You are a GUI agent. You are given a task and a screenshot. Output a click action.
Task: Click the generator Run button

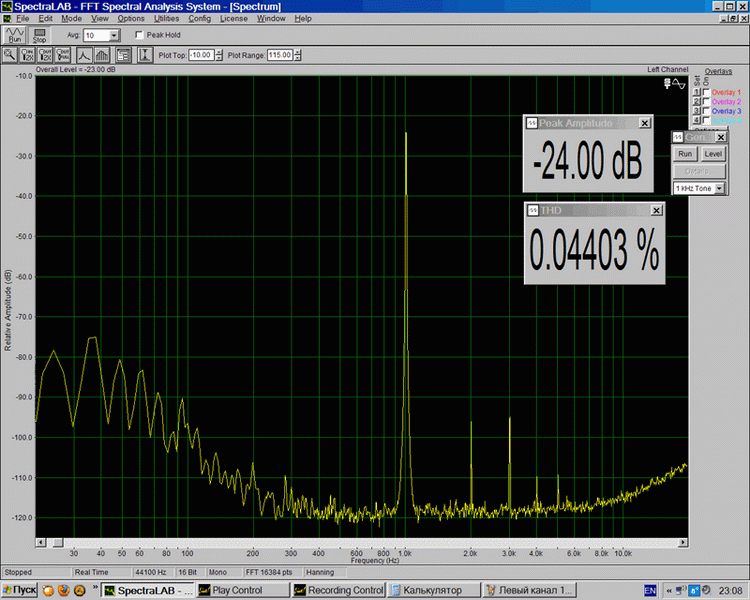pyautogui.click(x=685, y=154)
